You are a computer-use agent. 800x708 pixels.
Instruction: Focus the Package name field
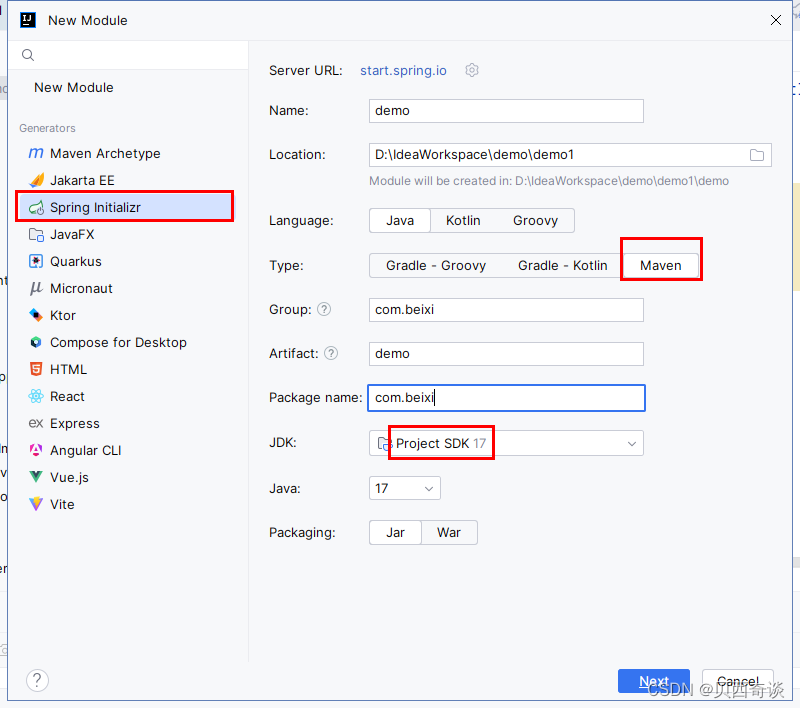coord(506,398)
